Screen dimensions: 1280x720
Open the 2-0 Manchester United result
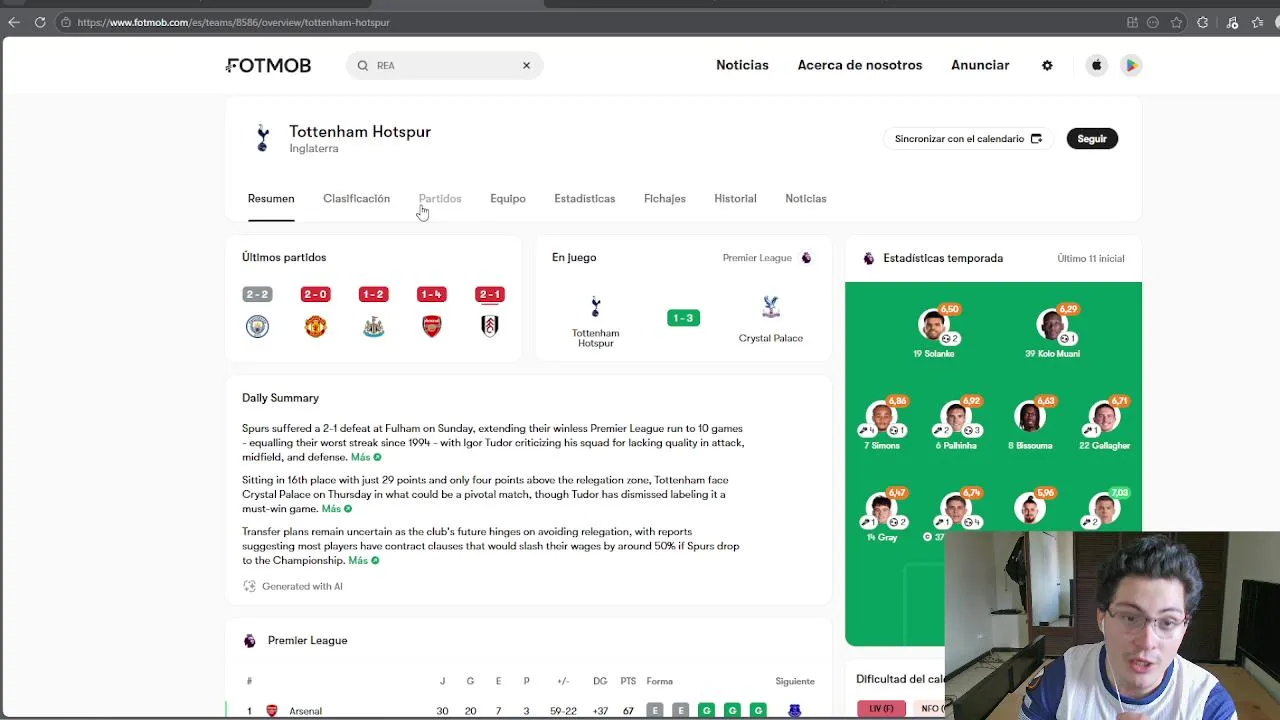pyautogui.click(x=315, y=312)
